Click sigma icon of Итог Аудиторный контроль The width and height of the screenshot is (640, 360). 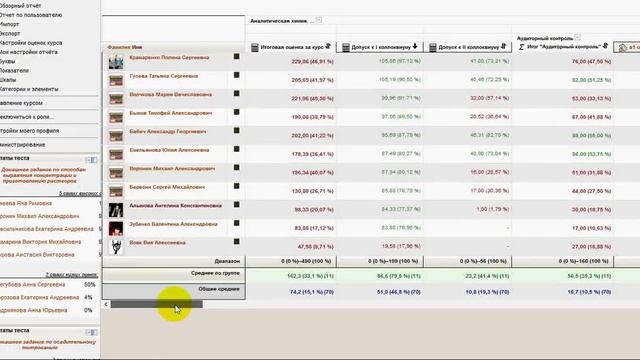521,47
